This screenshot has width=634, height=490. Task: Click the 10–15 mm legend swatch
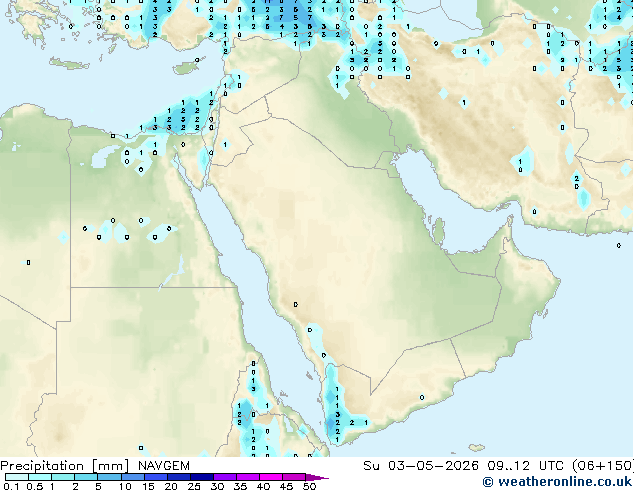pos(132,477)
